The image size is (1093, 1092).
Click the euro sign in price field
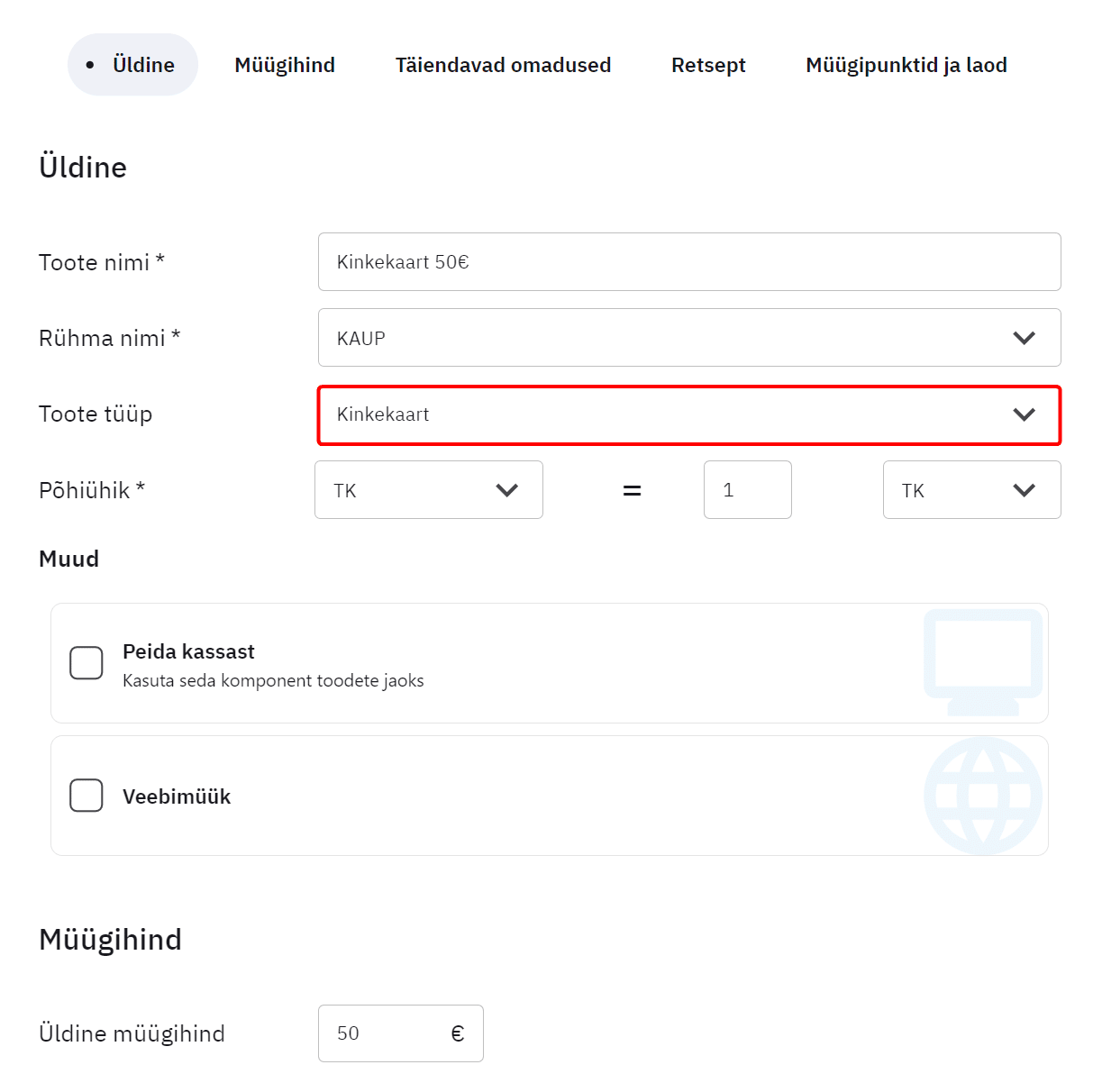click(x=458, y=1033)
